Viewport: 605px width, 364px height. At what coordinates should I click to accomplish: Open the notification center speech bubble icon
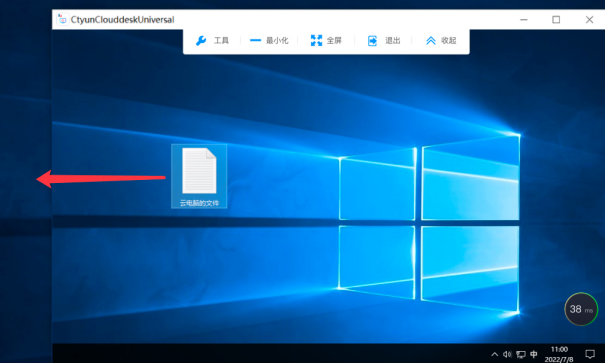(590, 354)
